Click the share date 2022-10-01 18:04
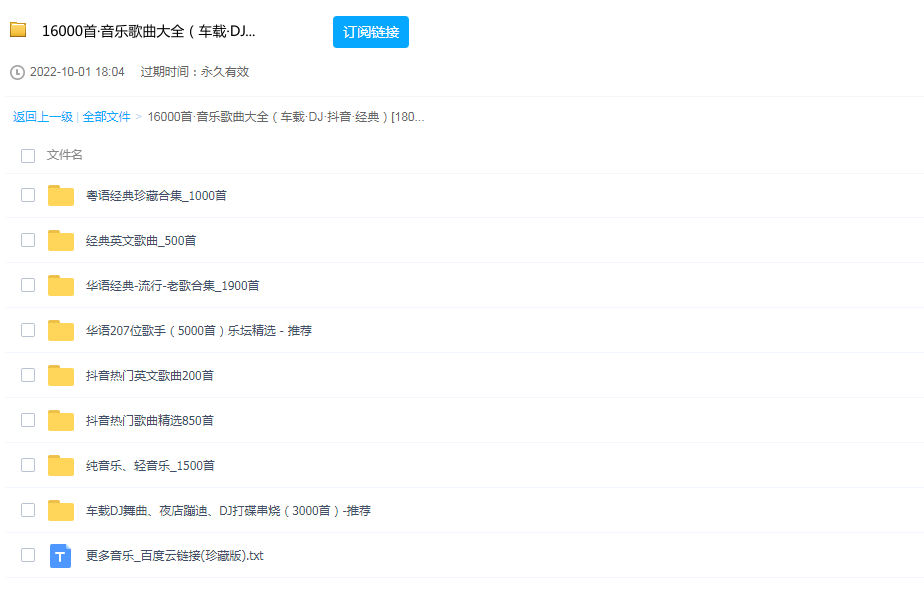 [77, 72]
